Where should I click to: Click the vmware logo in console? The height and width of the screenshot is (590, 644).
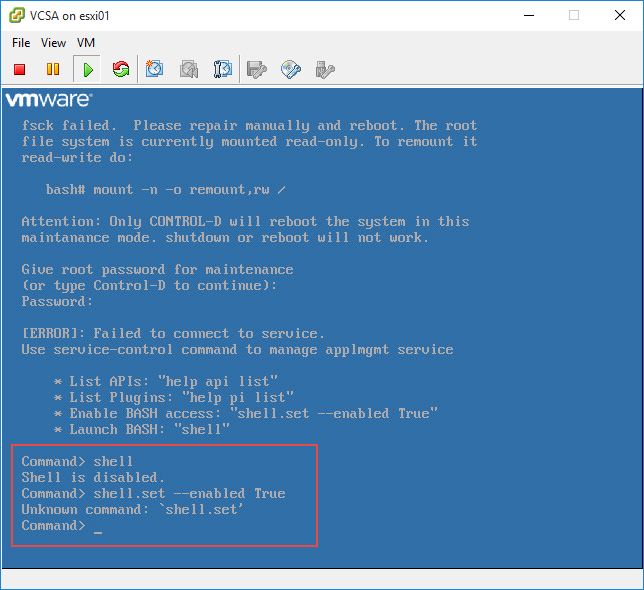click(49, 99)
